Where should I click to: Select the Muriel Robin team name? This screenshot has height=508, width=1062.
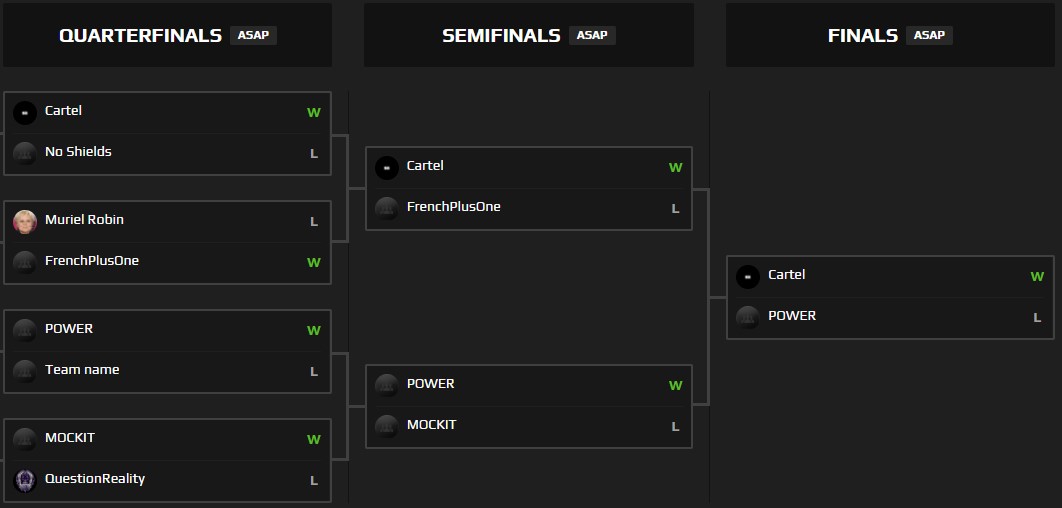pyautogui.click(x=84, y=220)
